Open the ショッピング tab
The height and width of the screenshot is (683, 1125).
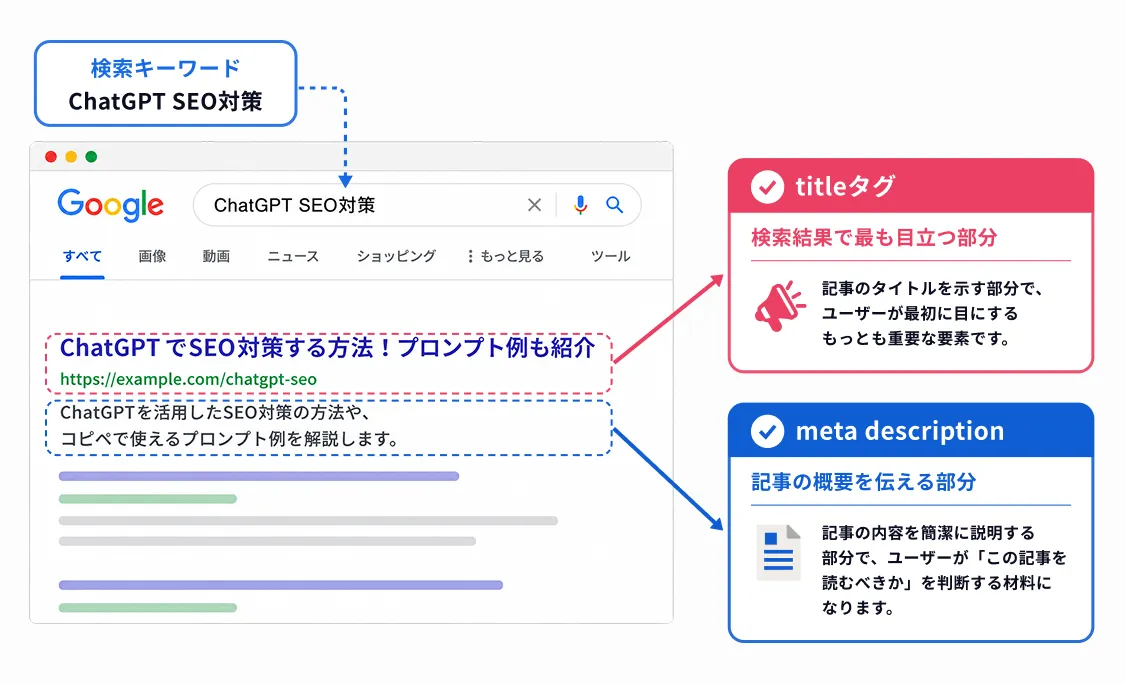(x=396, y=256)
